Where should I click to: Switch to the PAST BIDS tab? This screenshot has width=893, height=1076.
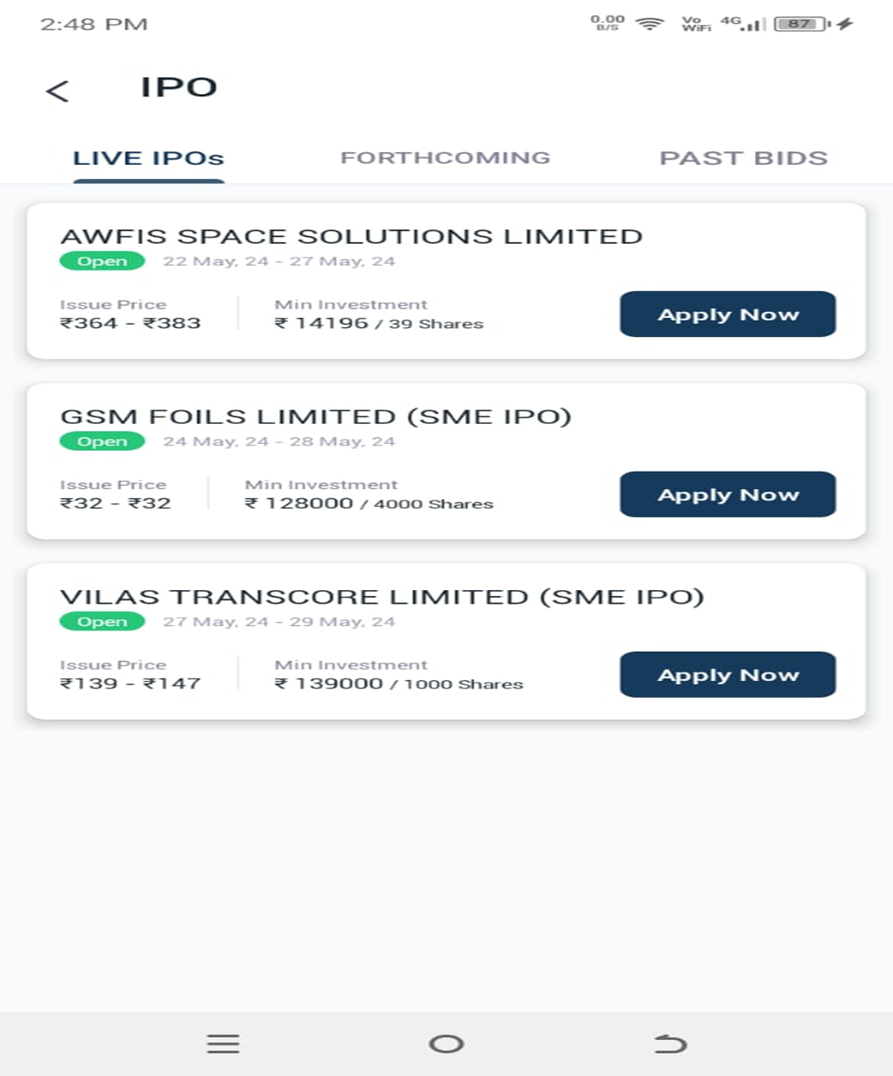pos(743,158)
